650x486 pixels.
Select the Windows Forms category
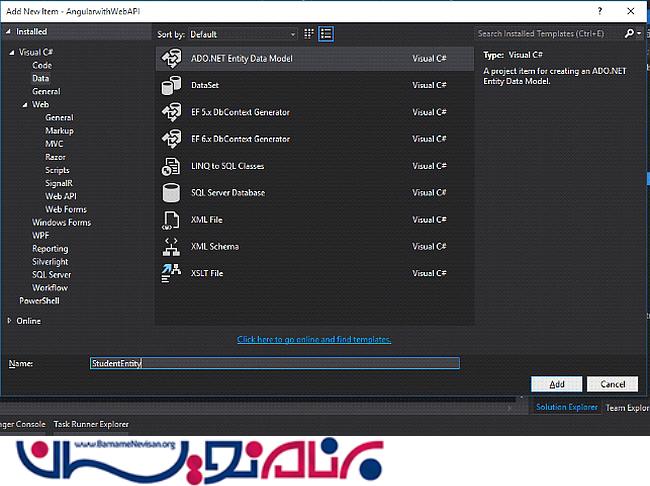pos(61,223)
